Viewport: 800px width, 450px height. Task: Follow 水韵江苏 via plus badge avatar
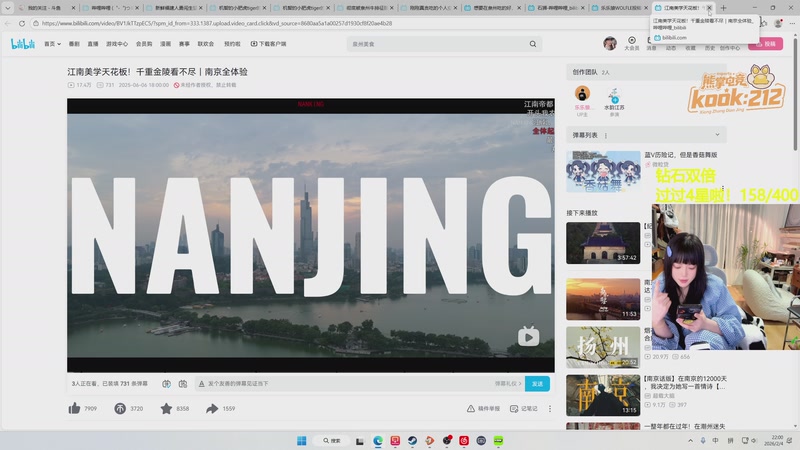coord(614,95)
